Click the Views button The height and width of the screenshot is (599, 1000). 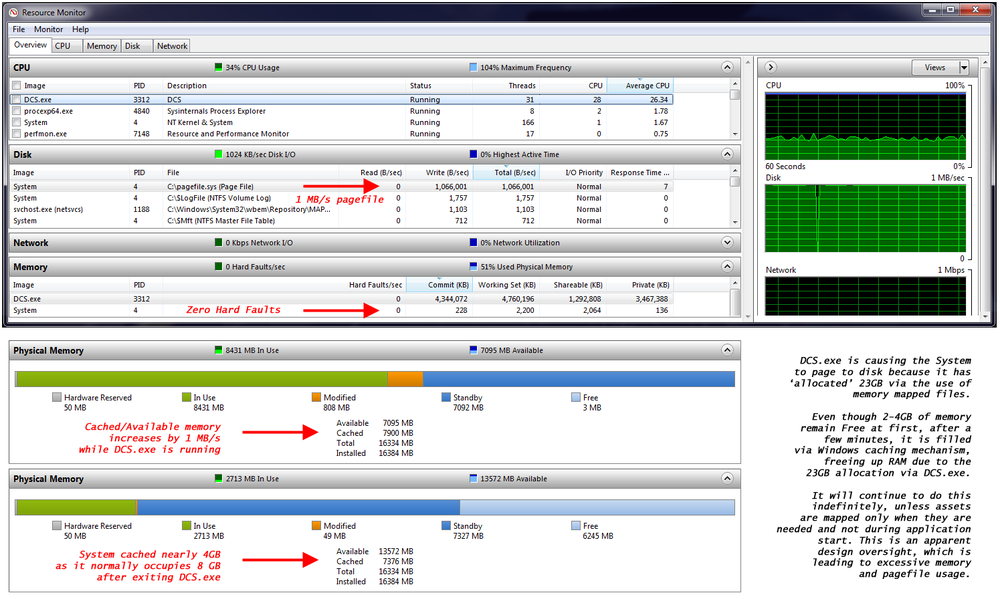[935, 68]
